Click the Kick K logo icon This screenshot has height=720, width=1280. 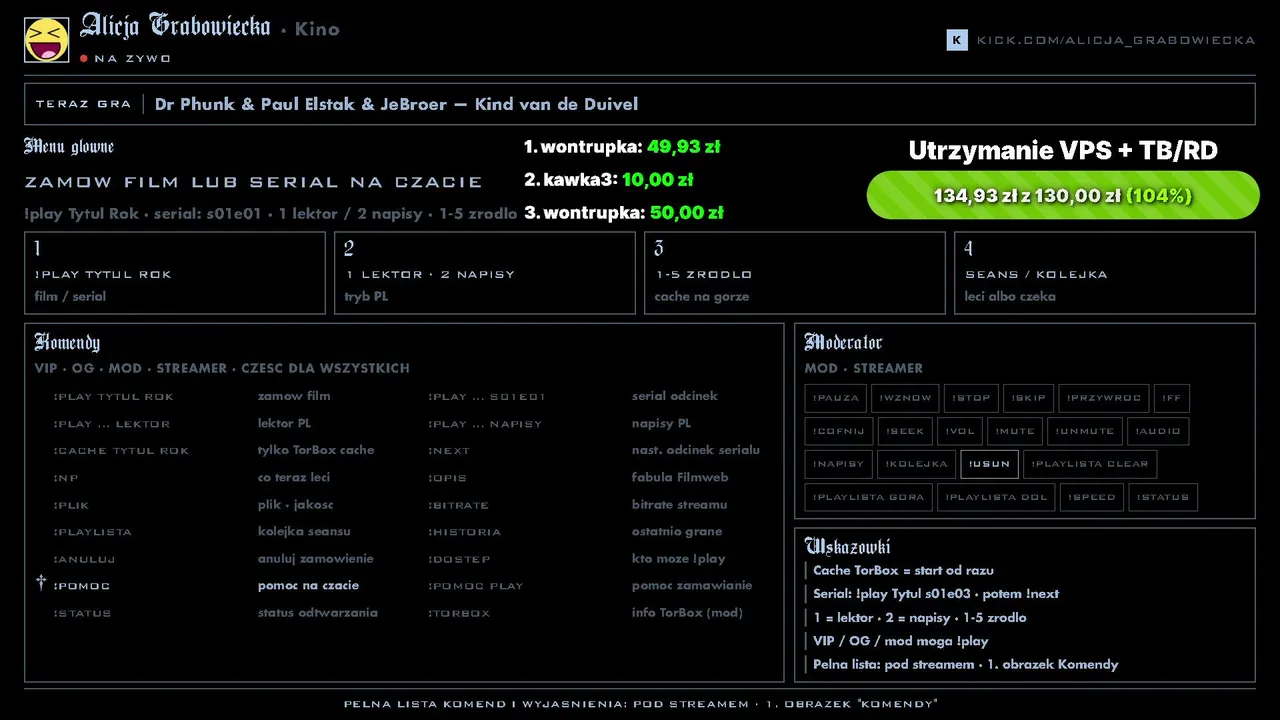click(957, 40)
